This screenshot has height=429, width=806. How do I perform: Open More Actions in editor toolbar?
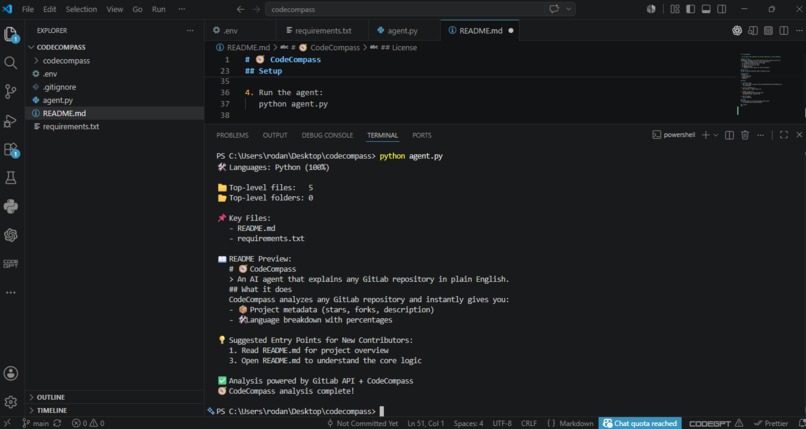798,31
